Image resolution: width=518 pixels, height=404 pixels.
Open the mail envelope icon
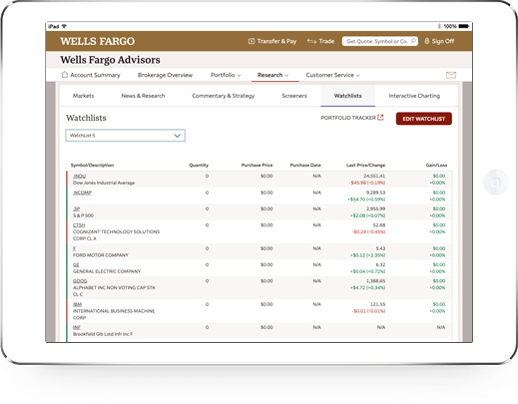coord(451,75)
